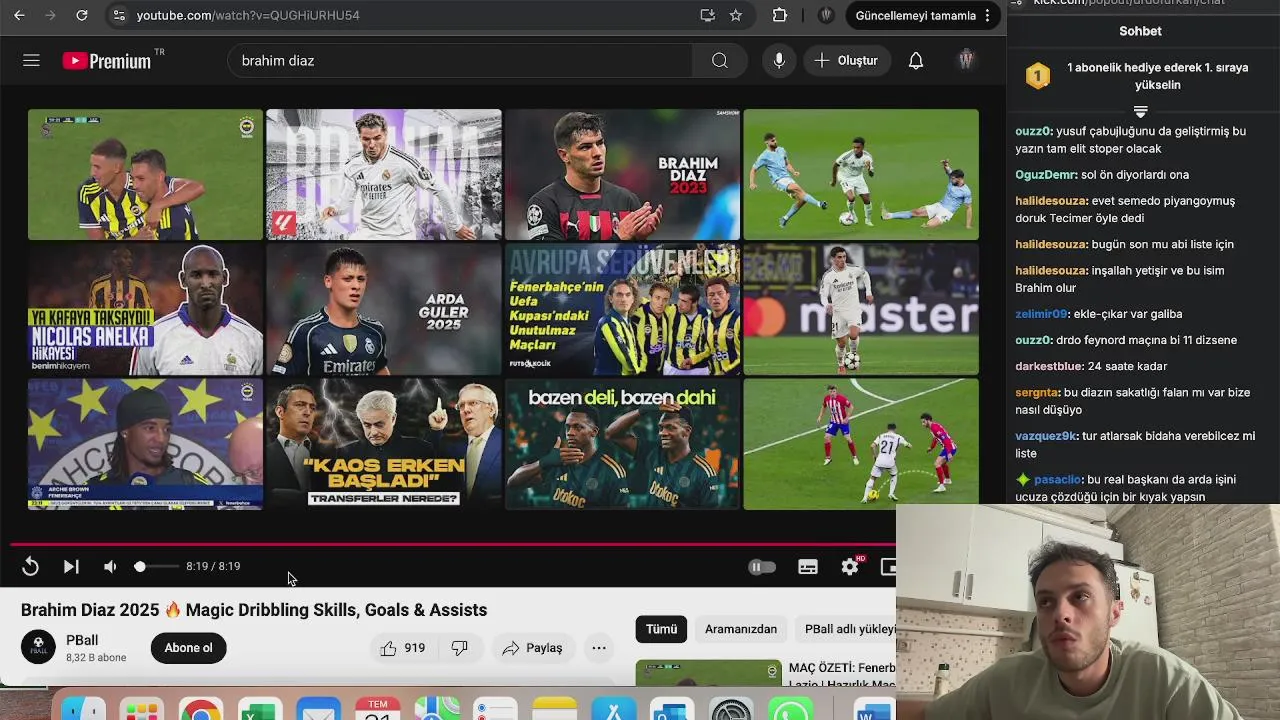
Task: Open the Chrome profile avatar
Action: point(826,15)
